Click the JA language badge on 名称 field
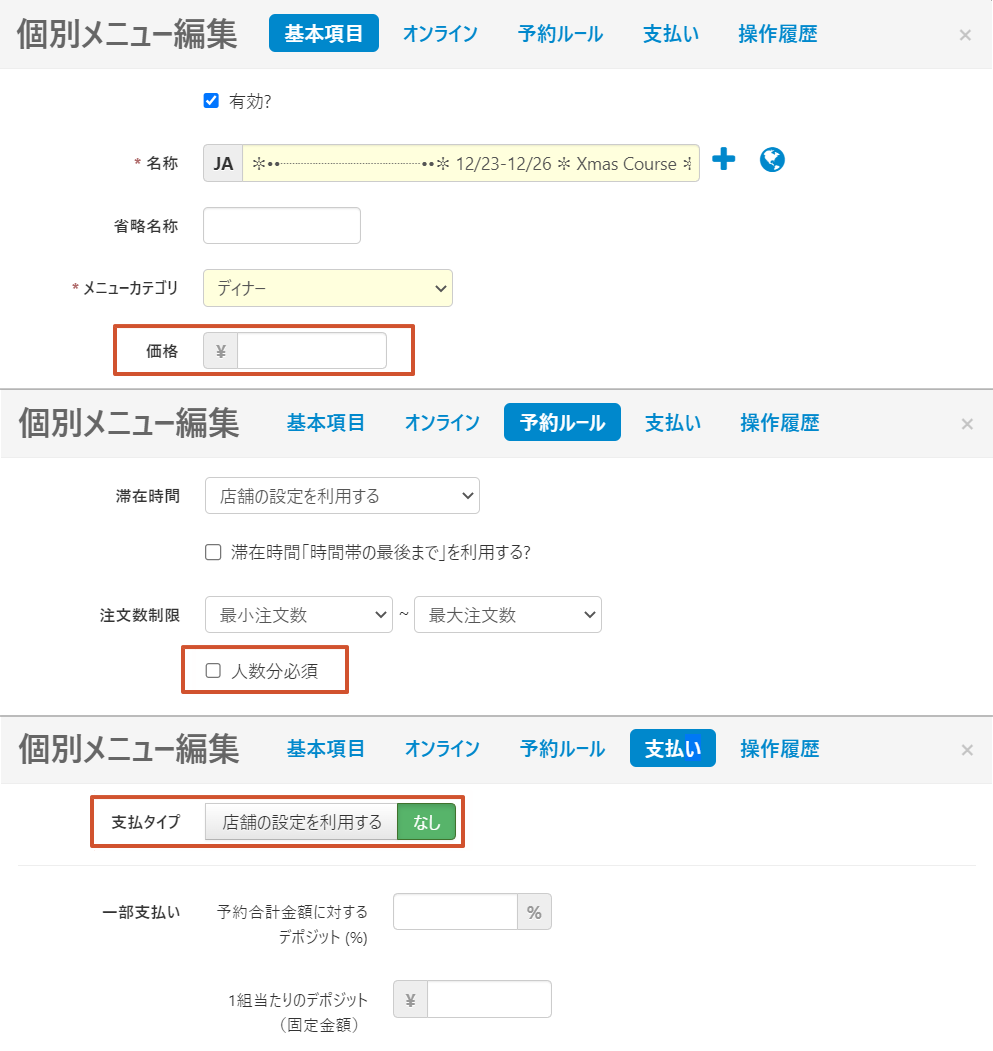The height and width of the screenshot is (1051, 993). 223,164
